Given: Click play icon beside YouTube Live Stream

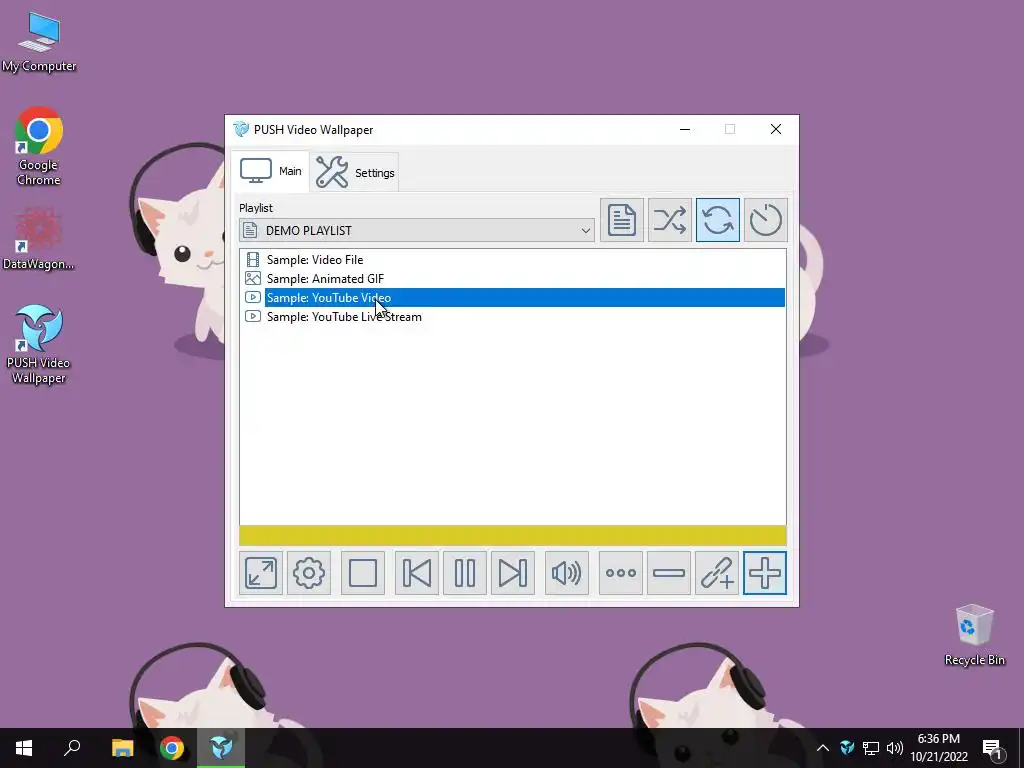Looking at the screenshot, I should click(x=253, y=317).
